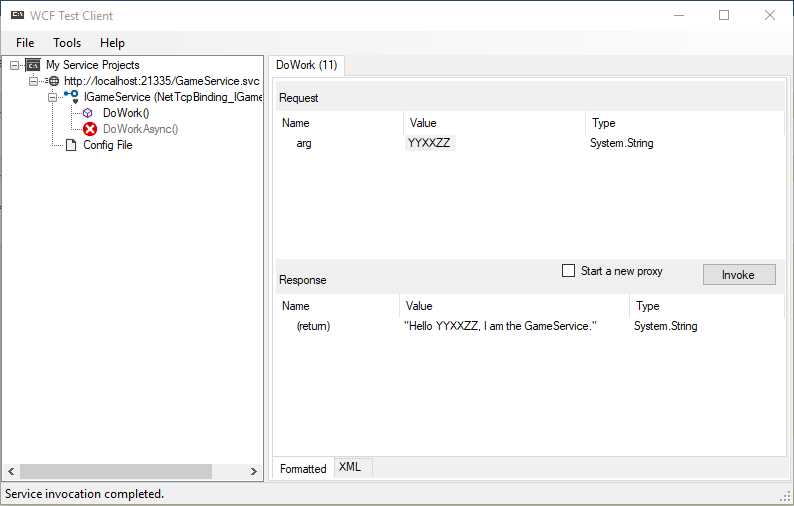Click the tree scrollbar left arrow
Image resolution: width=794 pixels, height=506 pixels.
(11, 472)
